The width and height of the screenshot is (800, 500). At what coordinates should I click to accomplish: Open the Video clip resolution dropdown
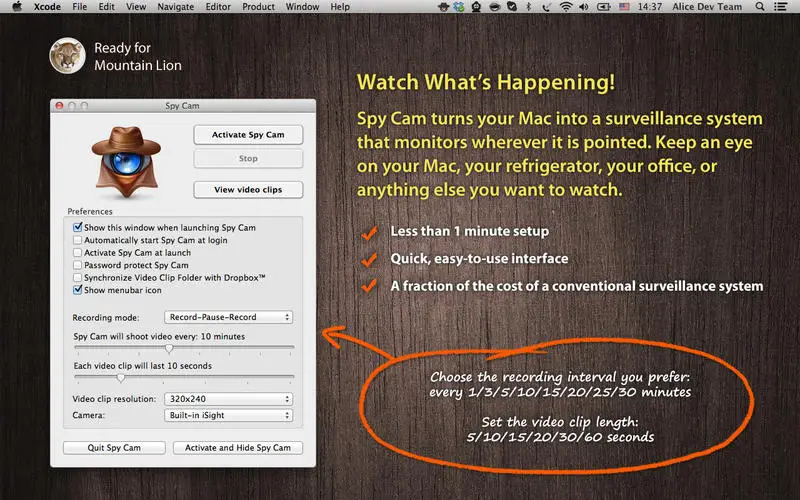click(x=229, y=399)
